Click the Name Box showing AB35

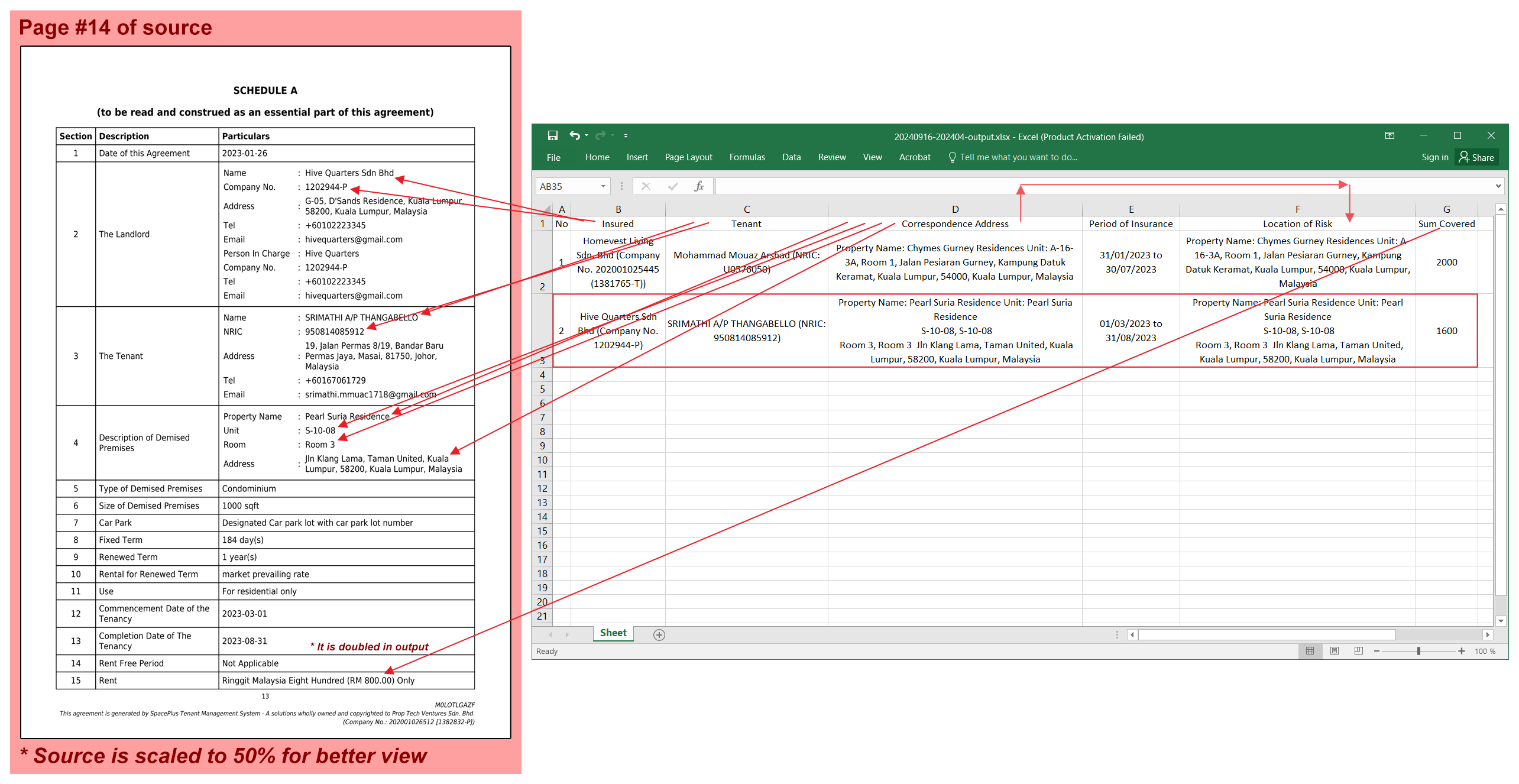point(568,186)
